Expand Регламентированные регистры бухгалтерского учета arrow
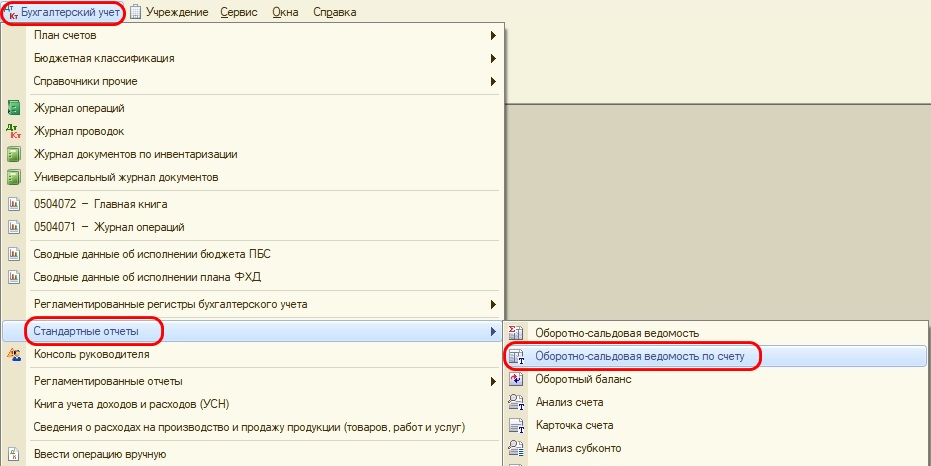The width and height of the screenshot is (931, 466). pyautogui.click(x=493, y=305)
